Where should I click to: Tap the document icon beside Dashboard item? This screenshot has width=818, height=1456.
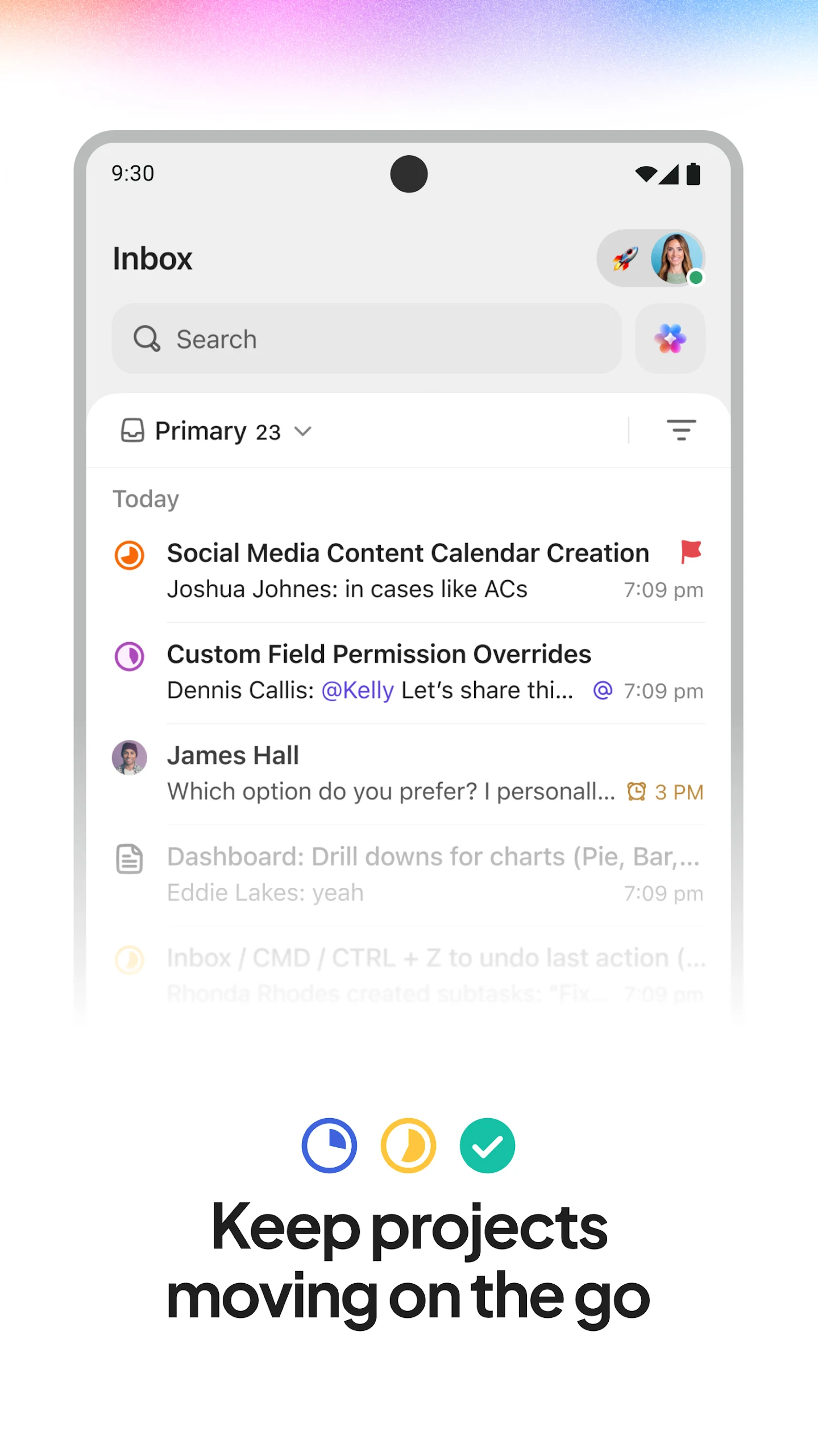click(x=130, y=858)
